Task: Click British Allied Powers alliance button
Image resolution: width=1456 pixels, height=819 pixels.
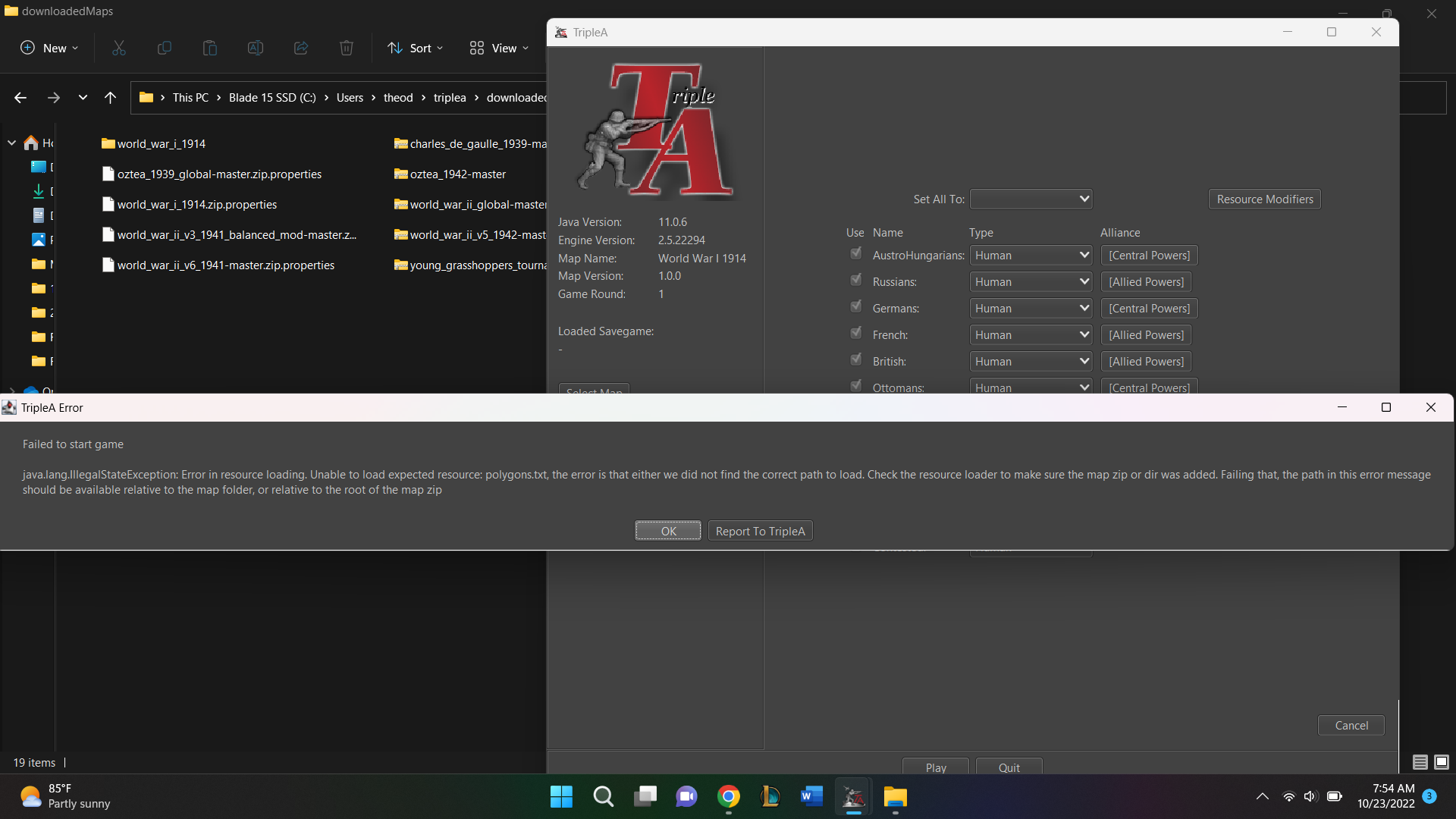Action: pyautogui.click(x=1146, y=361)
